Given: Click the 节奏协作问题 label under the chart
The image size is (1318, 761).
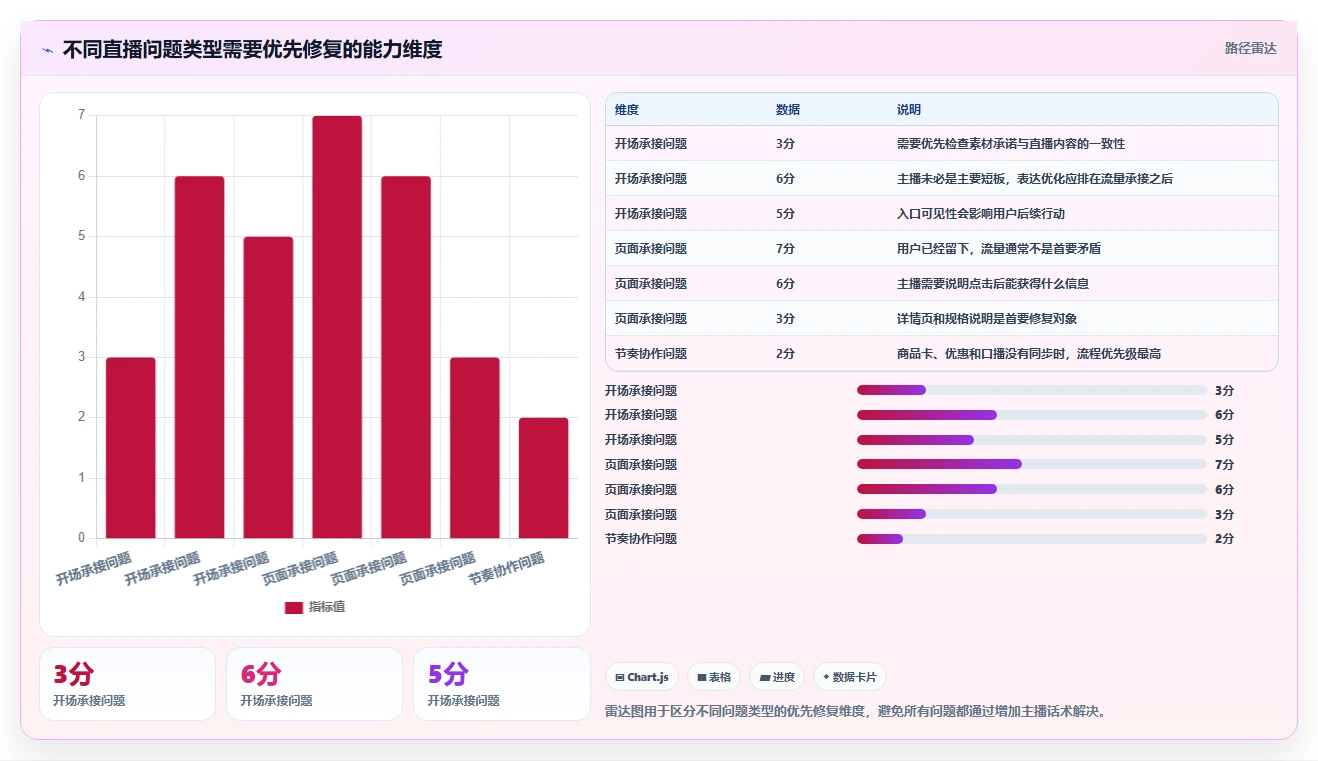Looking at the screenshot, I should pos(507,568).
